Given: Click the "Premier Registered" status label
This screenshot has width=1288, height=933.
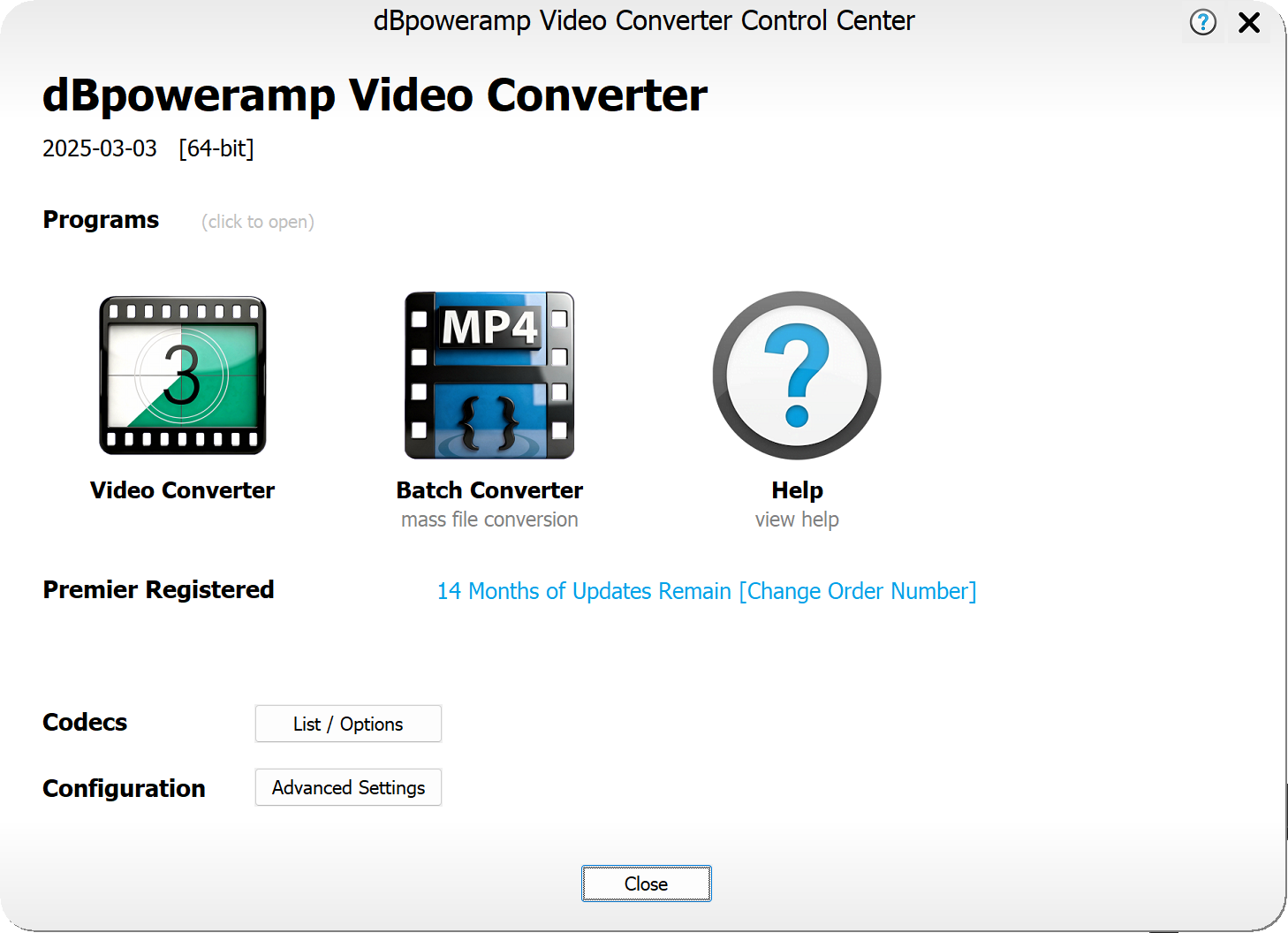Looking at the screenshot, I should (159, 590).
